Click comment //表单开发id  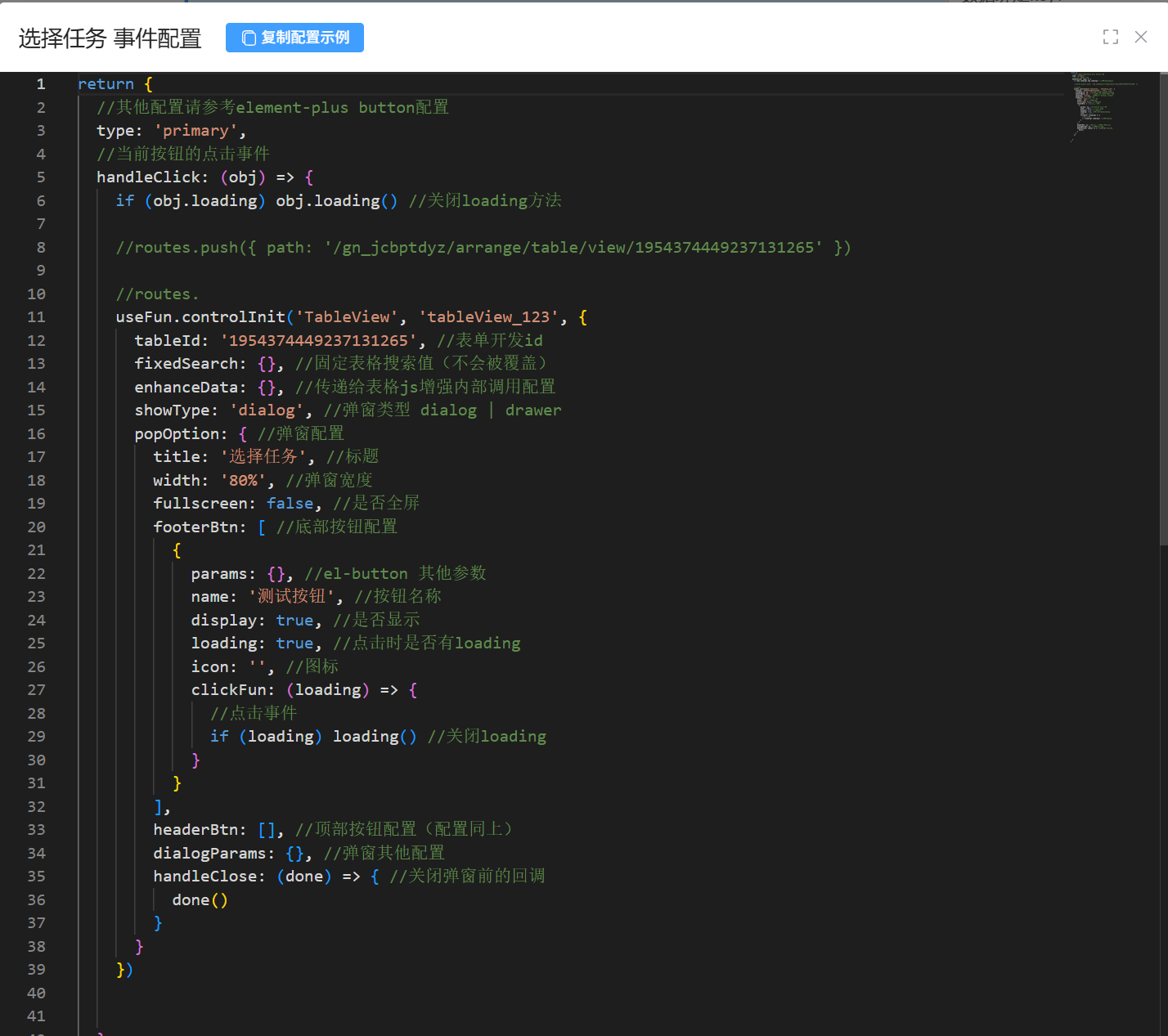(490, 340)
